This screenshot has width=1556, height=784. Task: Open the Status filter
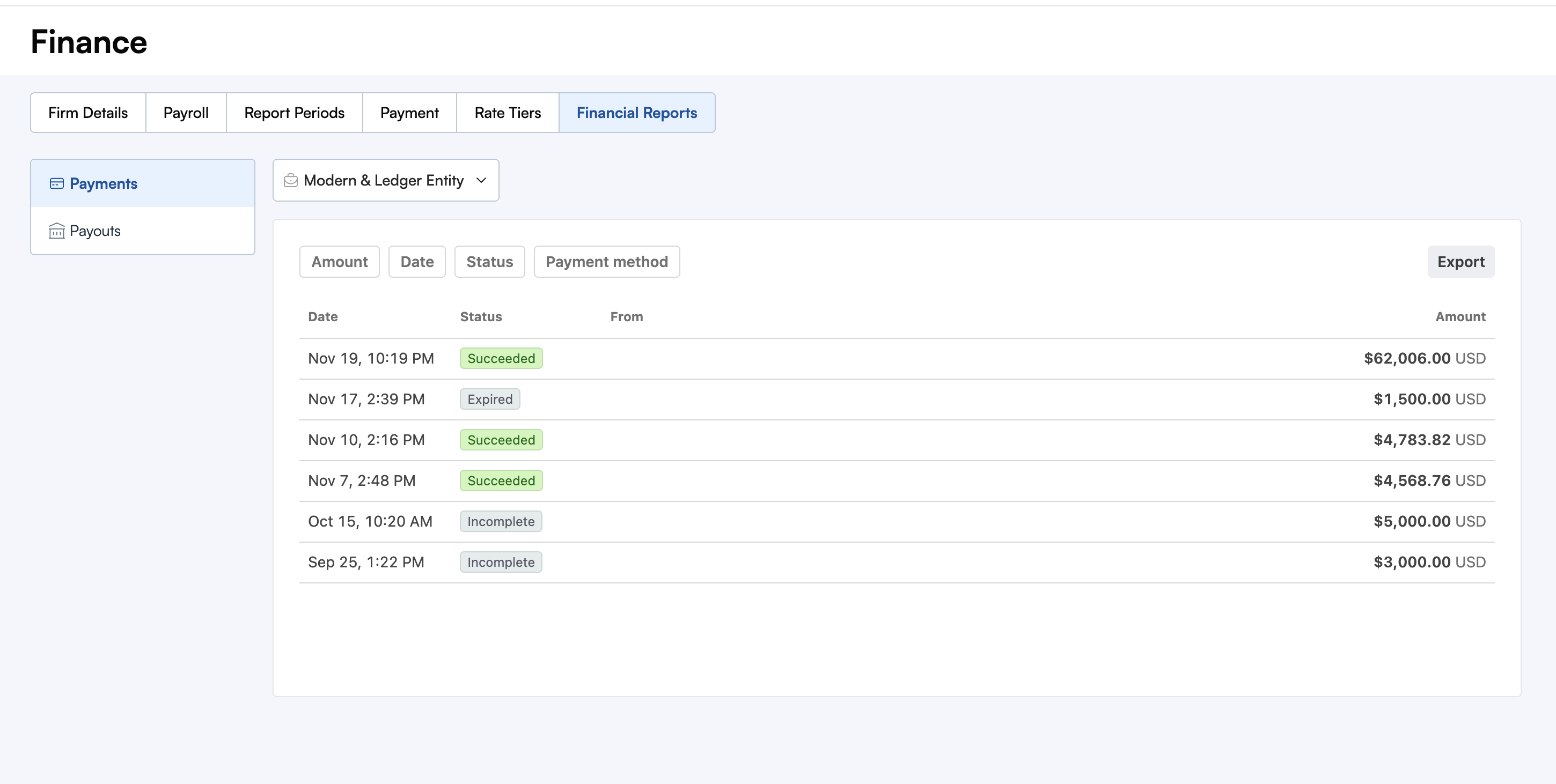coord(489,262)
